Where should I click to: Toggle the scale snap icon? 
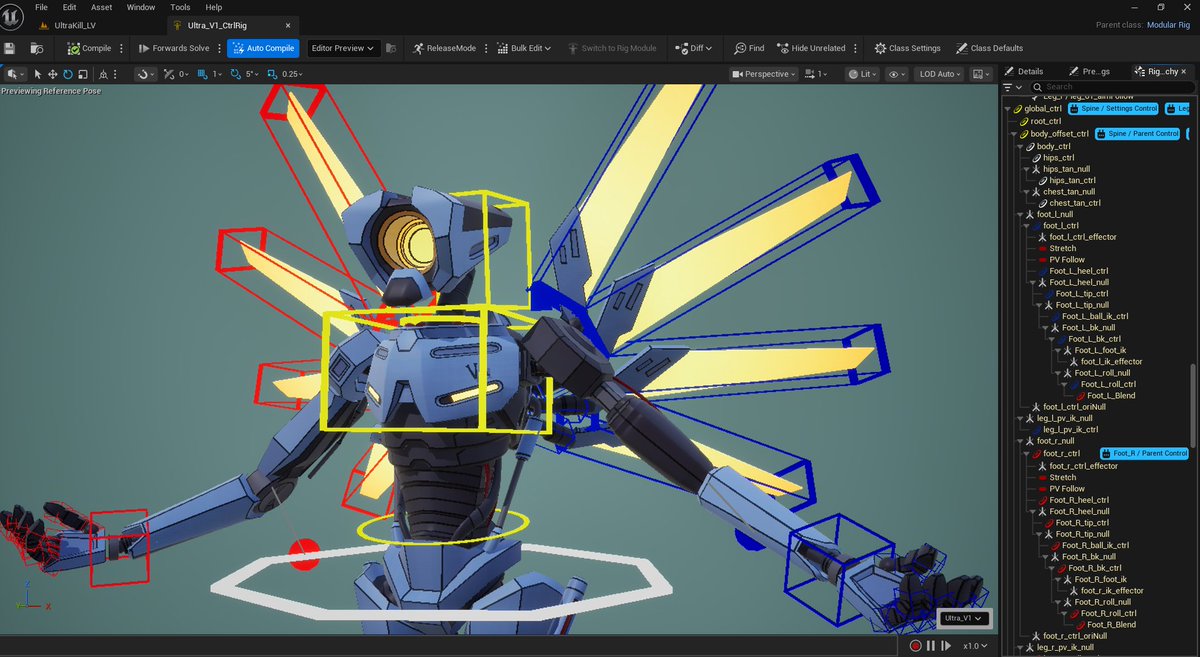tap(273, 74)
